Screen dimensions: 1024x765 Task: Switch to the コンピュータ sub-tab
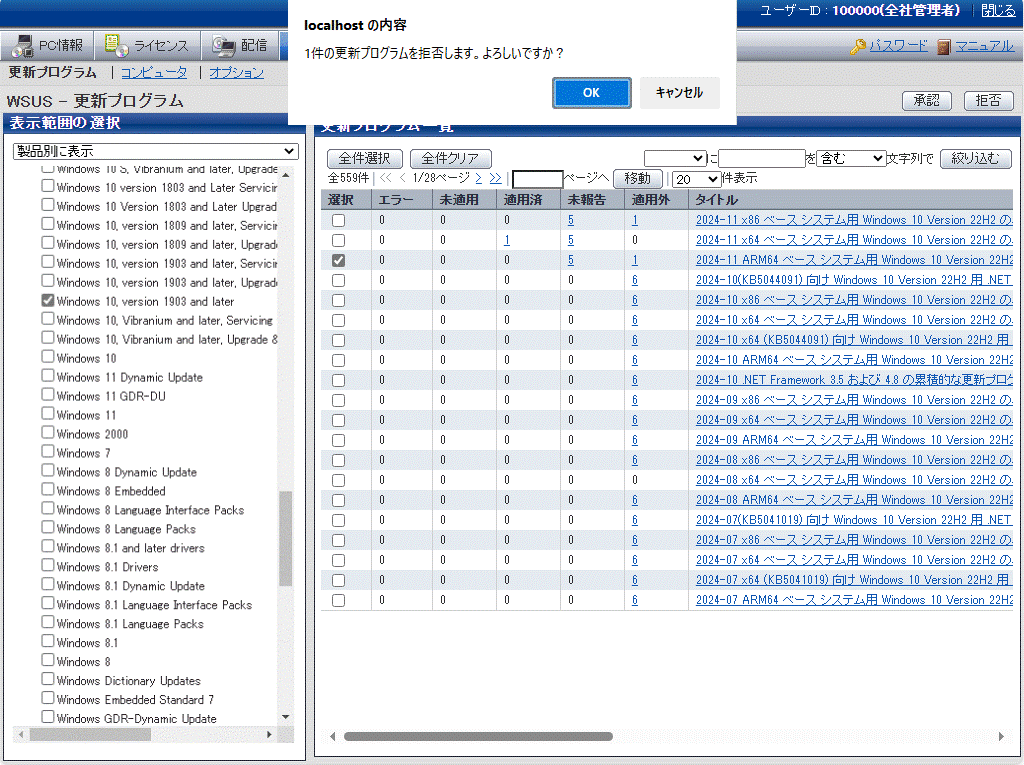tap(153, 72)
